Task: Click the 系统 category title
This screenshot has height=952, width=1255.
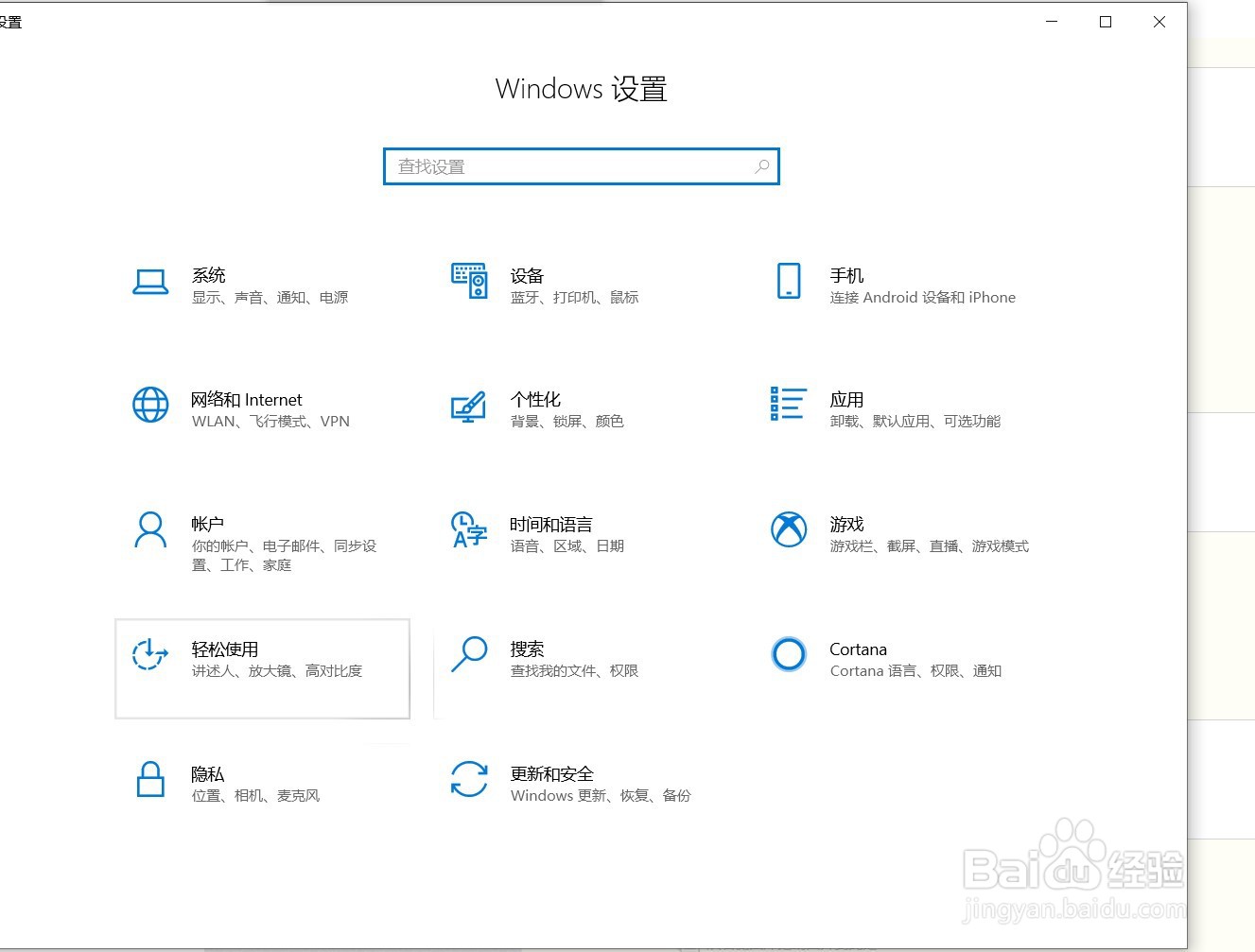Action: click(209, 275)
